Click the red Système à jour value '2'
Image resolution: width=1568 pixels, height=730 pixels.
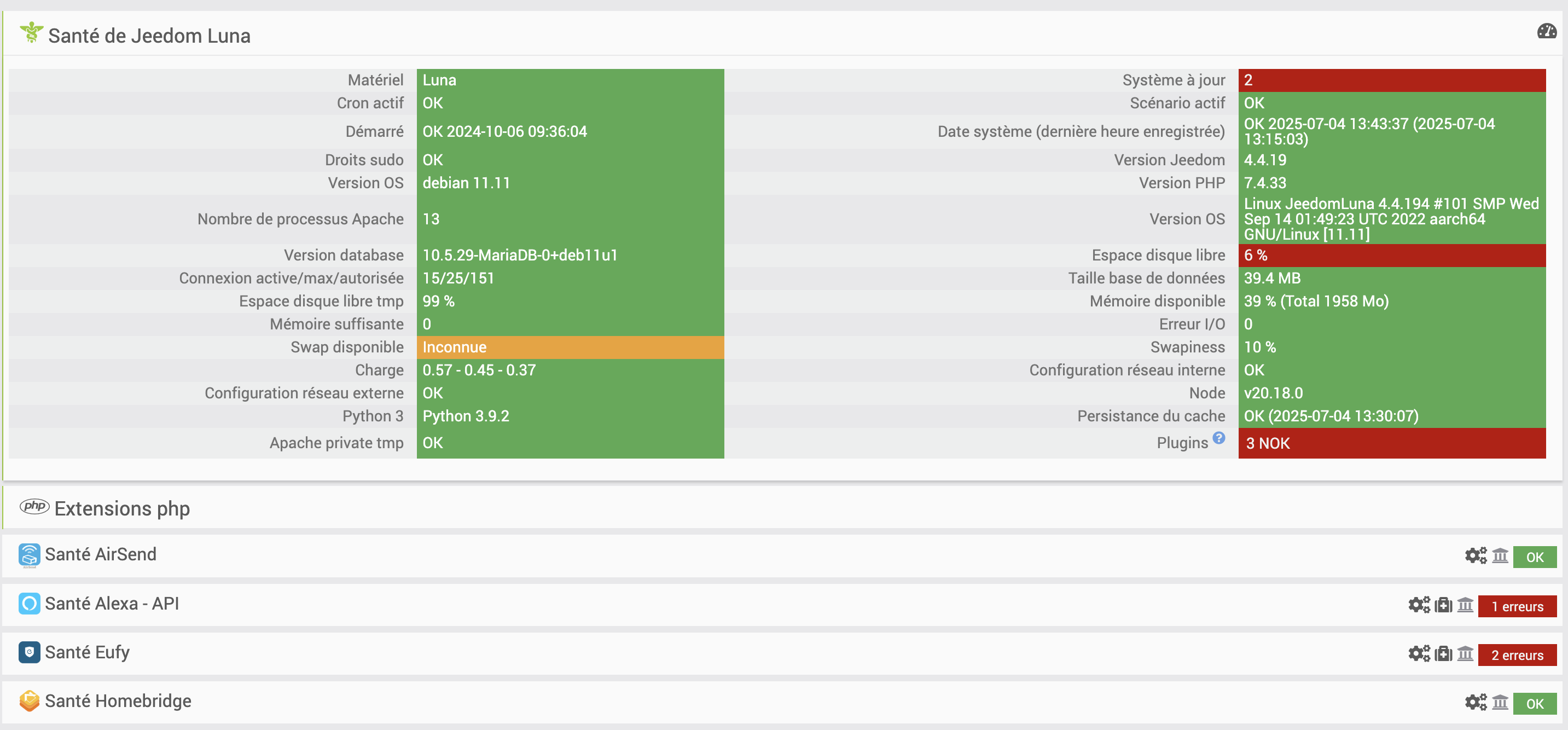click(1392, 80)
